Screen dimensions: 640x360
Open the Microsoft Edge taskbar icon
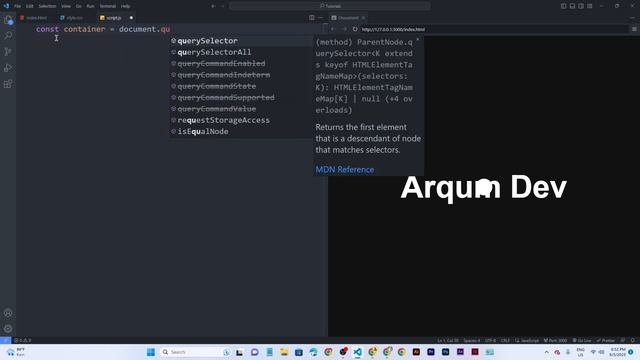[313, 352]
